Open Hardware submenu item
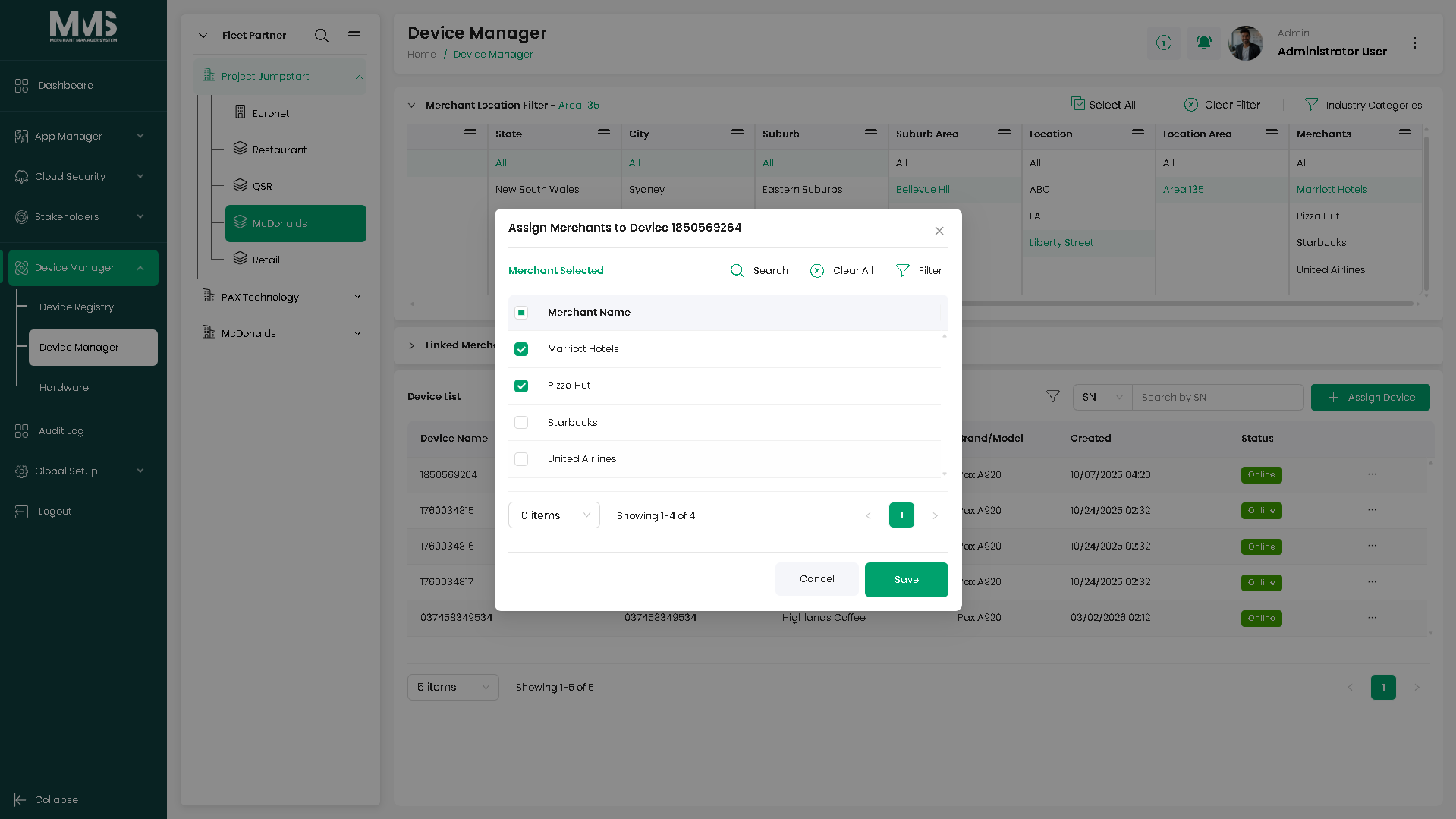Image resolution: width=1456 pixels, height=819 pixels. 64,388
